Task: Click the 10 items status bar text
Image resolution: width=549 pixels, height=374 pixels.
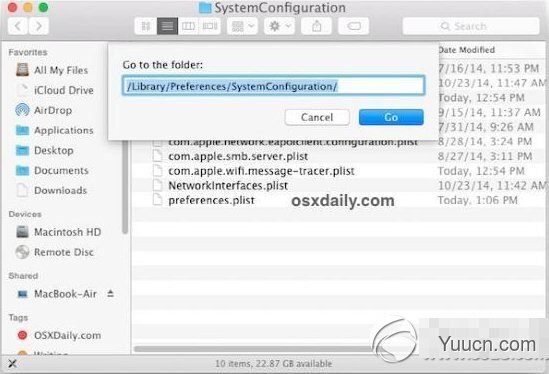Action: coord(273,364)
